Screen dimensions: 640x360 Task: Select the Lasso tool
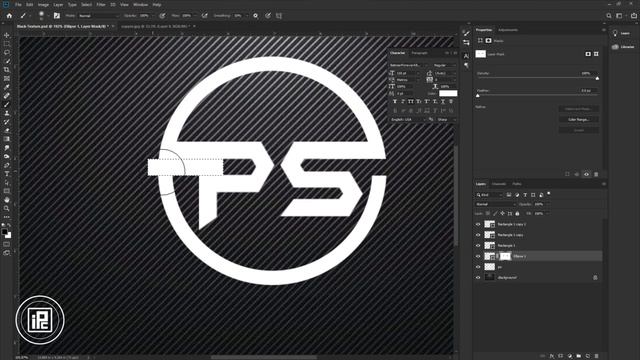[x=7, y=52]
